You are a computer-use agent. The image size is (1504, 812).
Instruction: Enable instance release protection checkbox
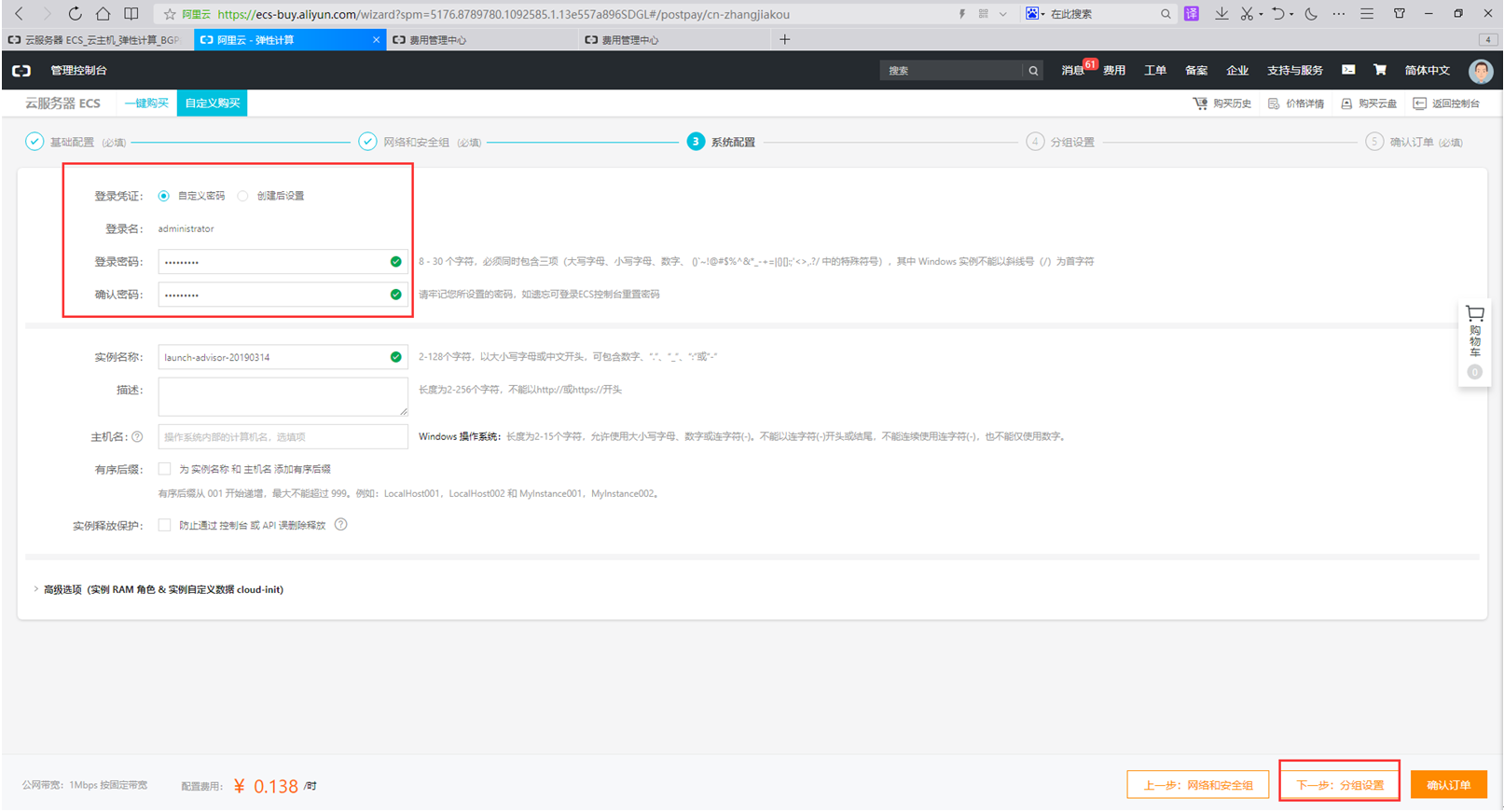tap(165, 525)
